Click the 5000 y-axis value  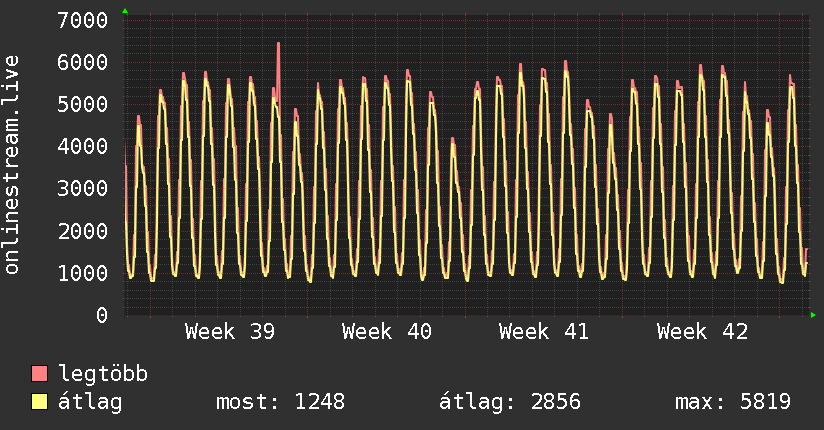[x=83, y=105]
